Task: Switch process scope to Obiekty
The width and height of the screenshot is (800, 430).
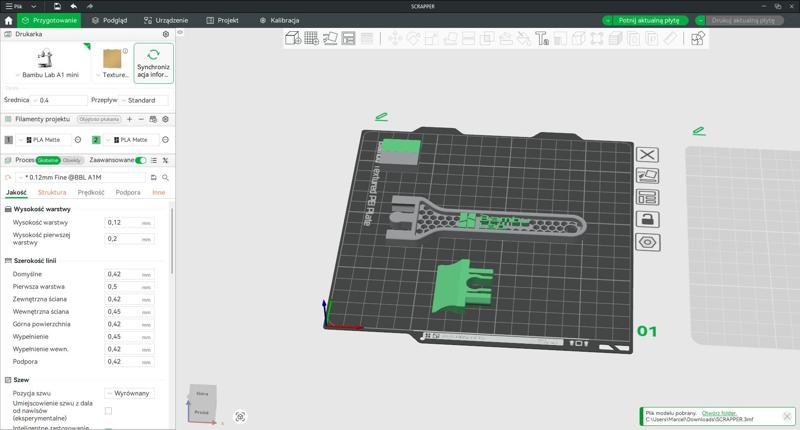Action: tap(71, 160)
